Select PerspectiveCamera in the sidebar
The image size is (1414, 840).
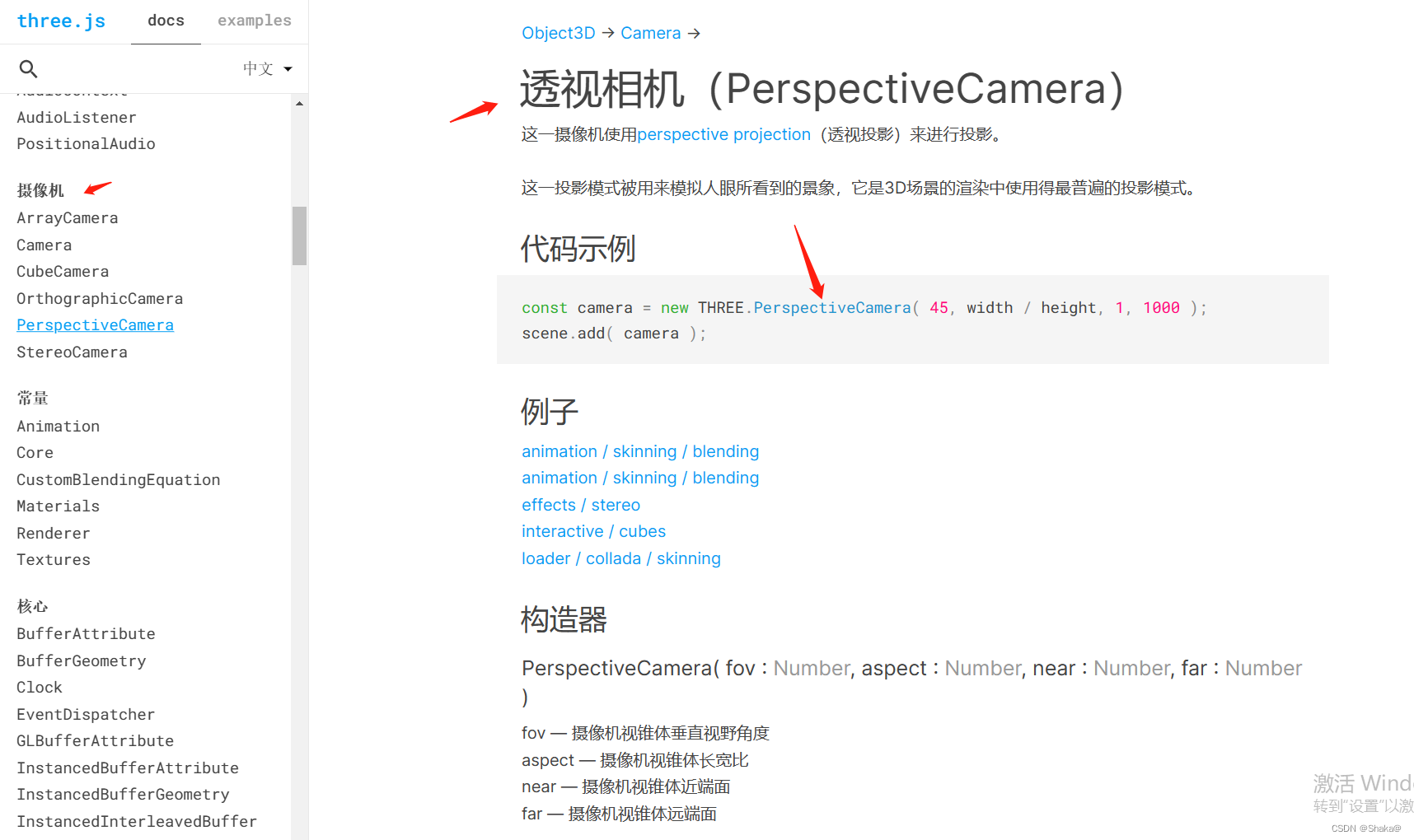coord(95,325)
